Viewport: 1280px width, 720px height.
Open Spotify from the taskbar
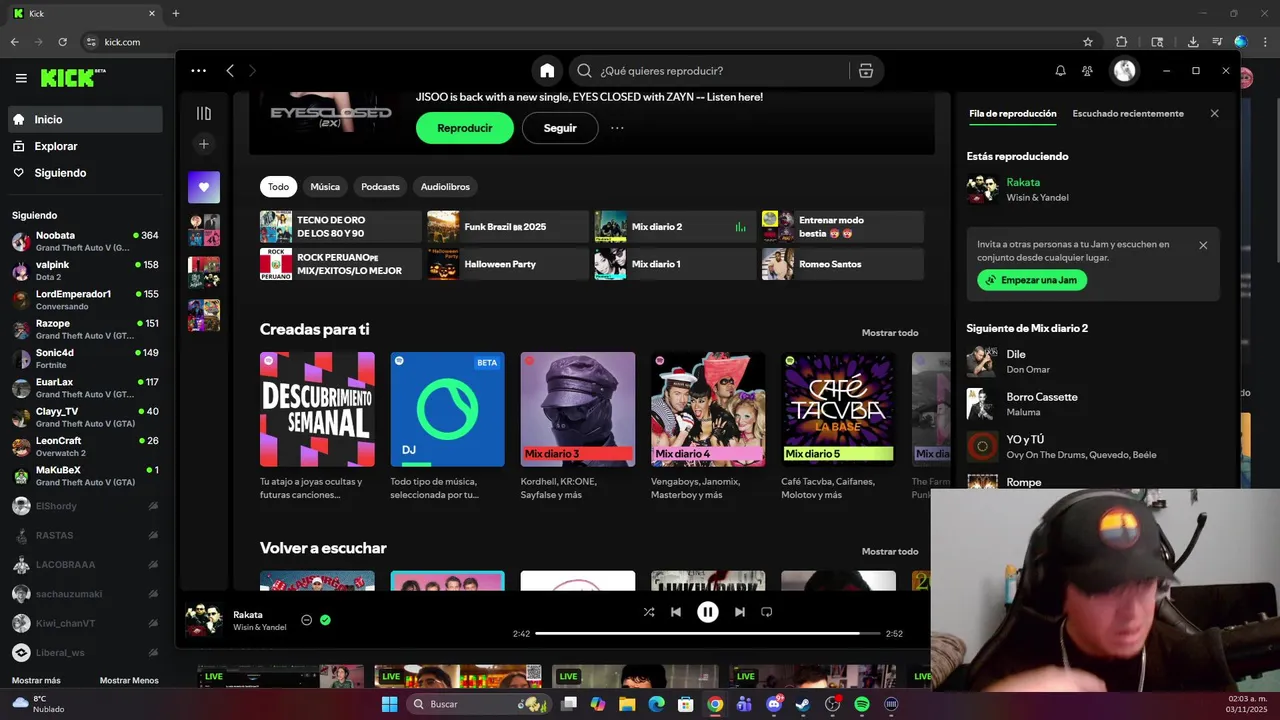[862, 704]
